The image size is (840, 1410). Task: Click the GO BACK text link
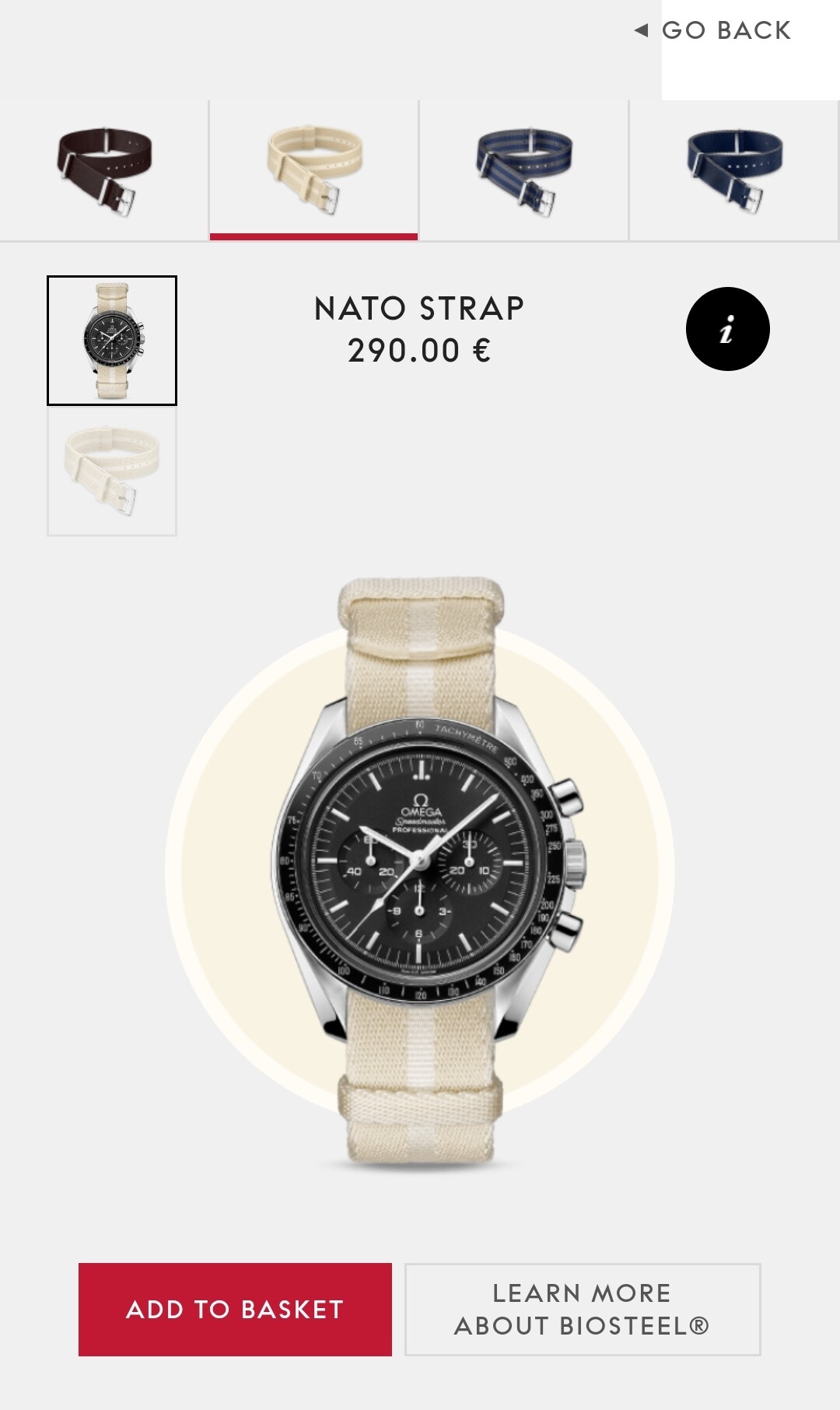pos(726,30)
